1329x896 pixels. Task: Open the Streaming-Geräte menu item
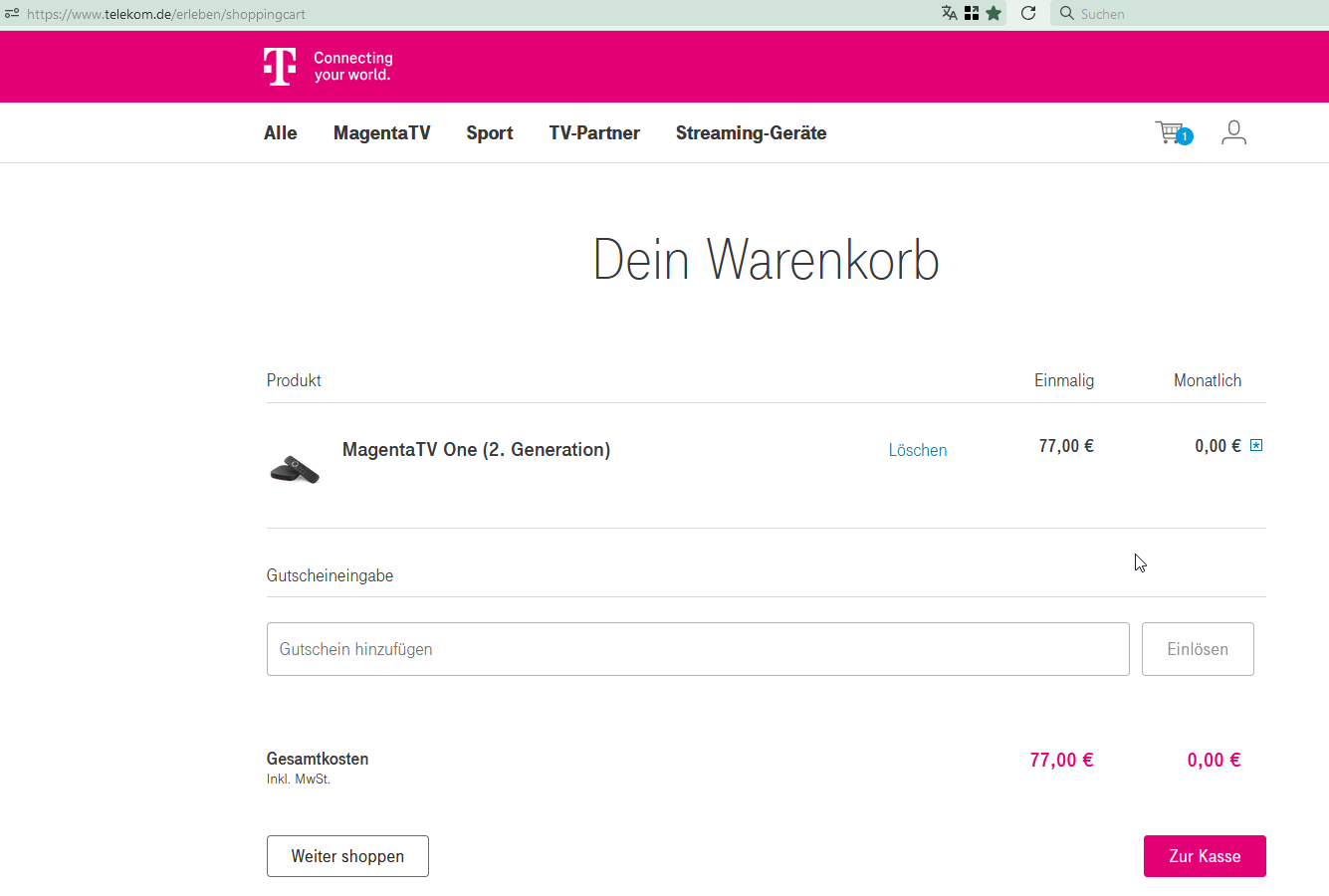pos(752,133)
